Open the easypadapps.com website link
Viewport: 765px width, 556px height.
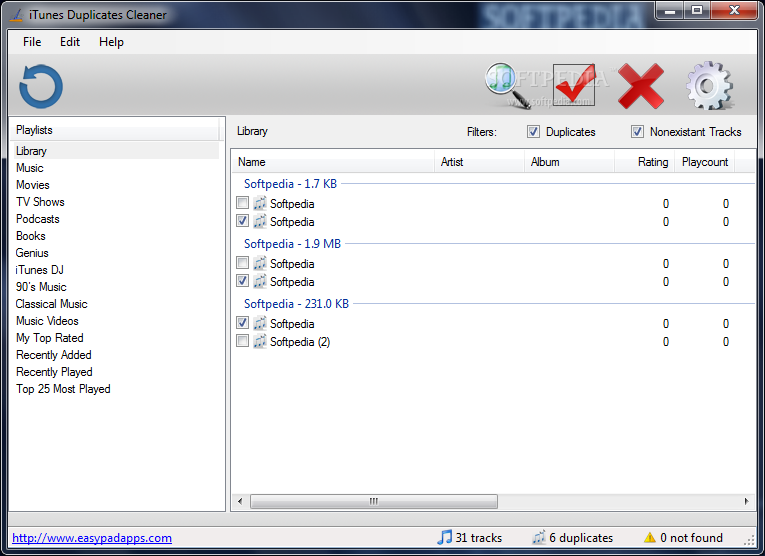click(92, 538)
